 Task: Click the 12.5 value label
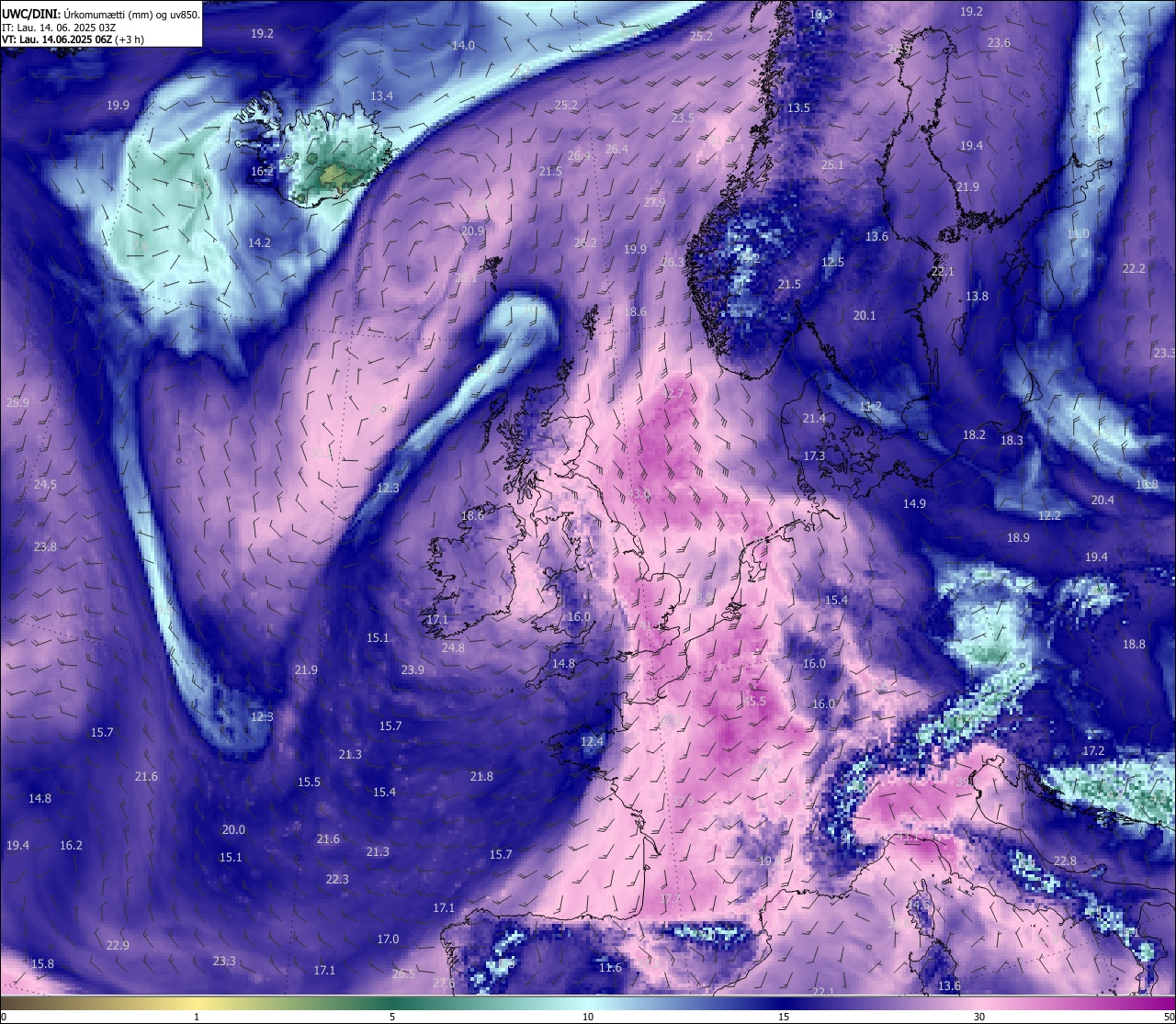coord(832,263)
